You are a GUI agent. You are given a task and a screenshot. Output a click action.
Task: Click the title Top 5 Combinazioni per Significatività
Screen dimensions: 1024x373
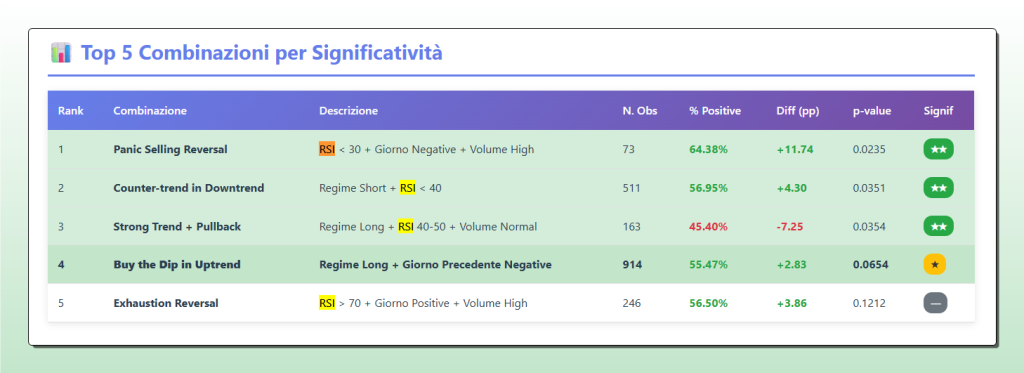coord(262,53)
